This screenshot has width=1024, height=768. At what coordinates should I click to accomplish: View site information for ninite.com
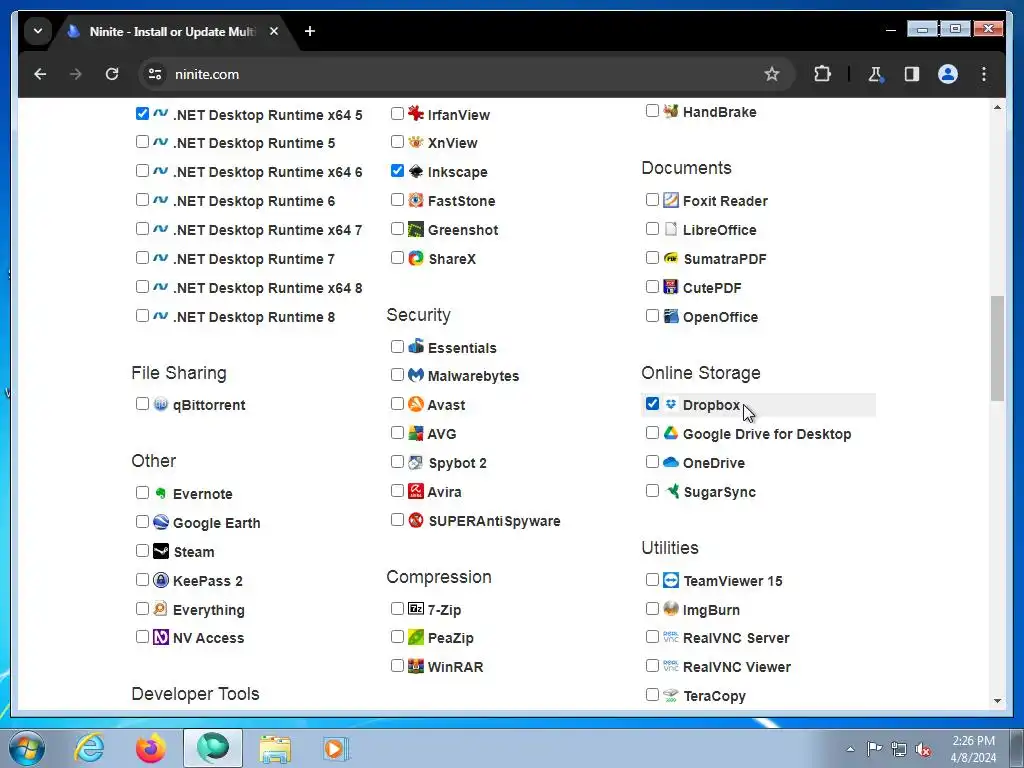[155, 74]
